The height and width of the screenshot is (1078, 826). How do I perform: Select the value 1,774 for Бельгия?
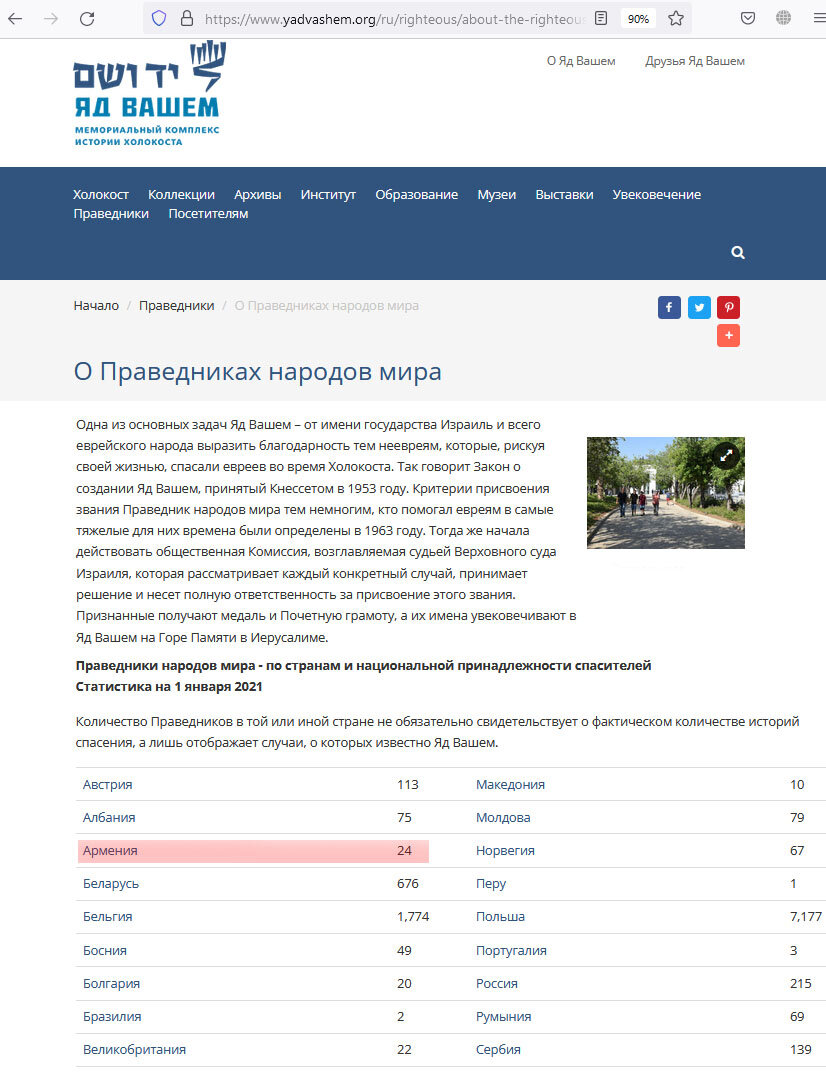click(413, 916)
